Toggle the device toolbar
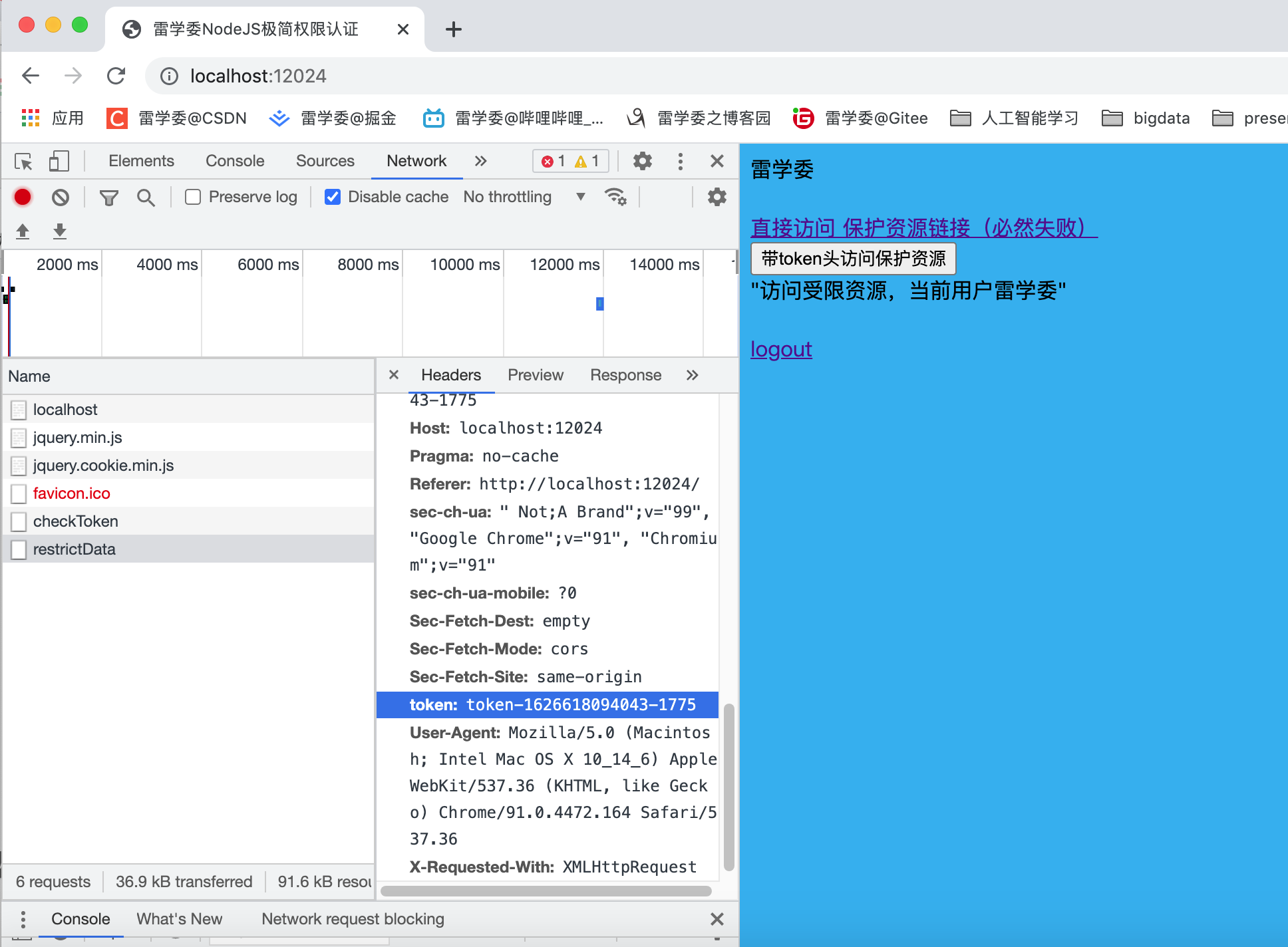This screenshot has height=947, width=1288. [x=60, y=161]
